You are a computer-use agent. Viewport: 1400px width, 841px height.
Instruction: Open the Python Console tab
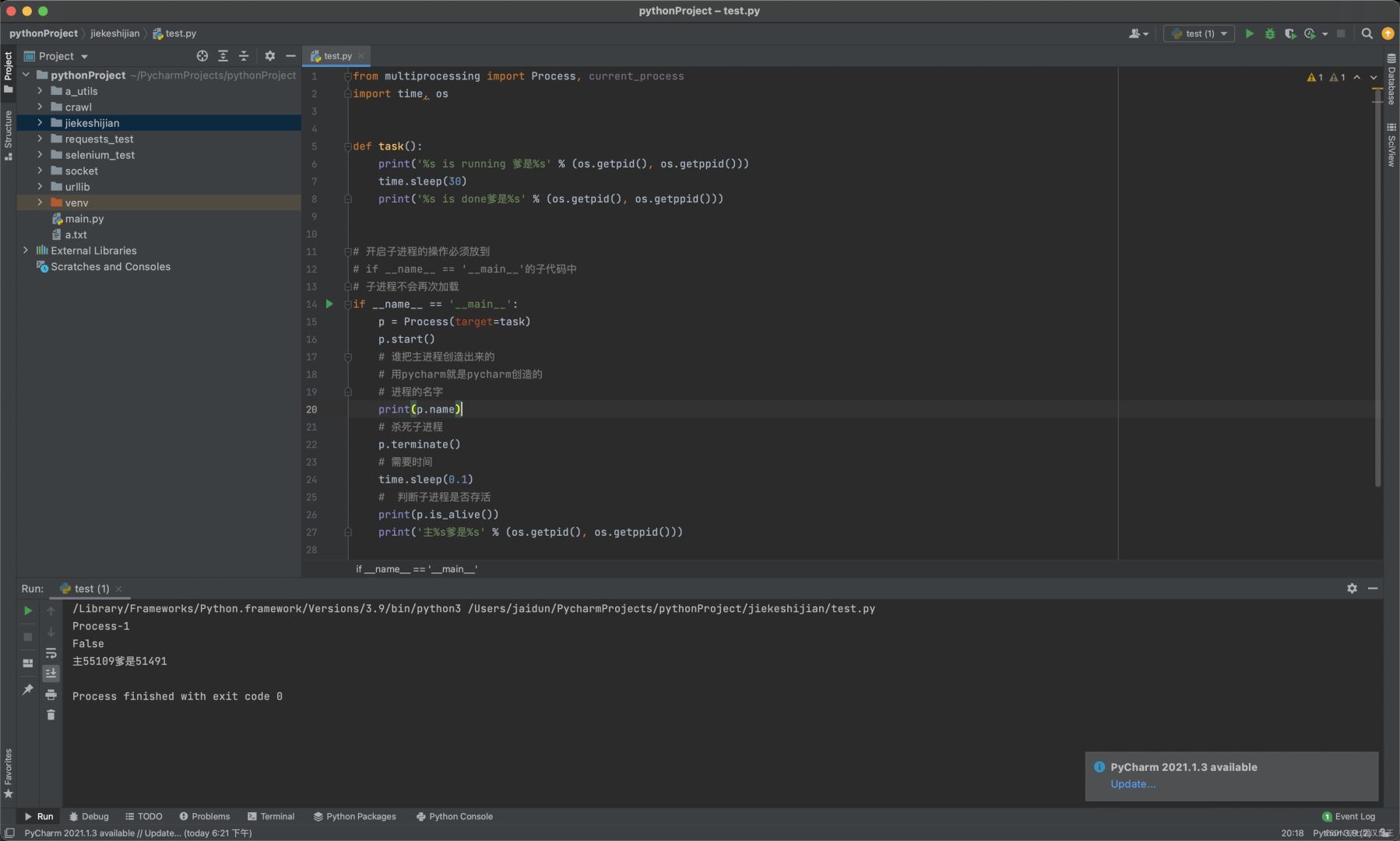coord(455,816)
